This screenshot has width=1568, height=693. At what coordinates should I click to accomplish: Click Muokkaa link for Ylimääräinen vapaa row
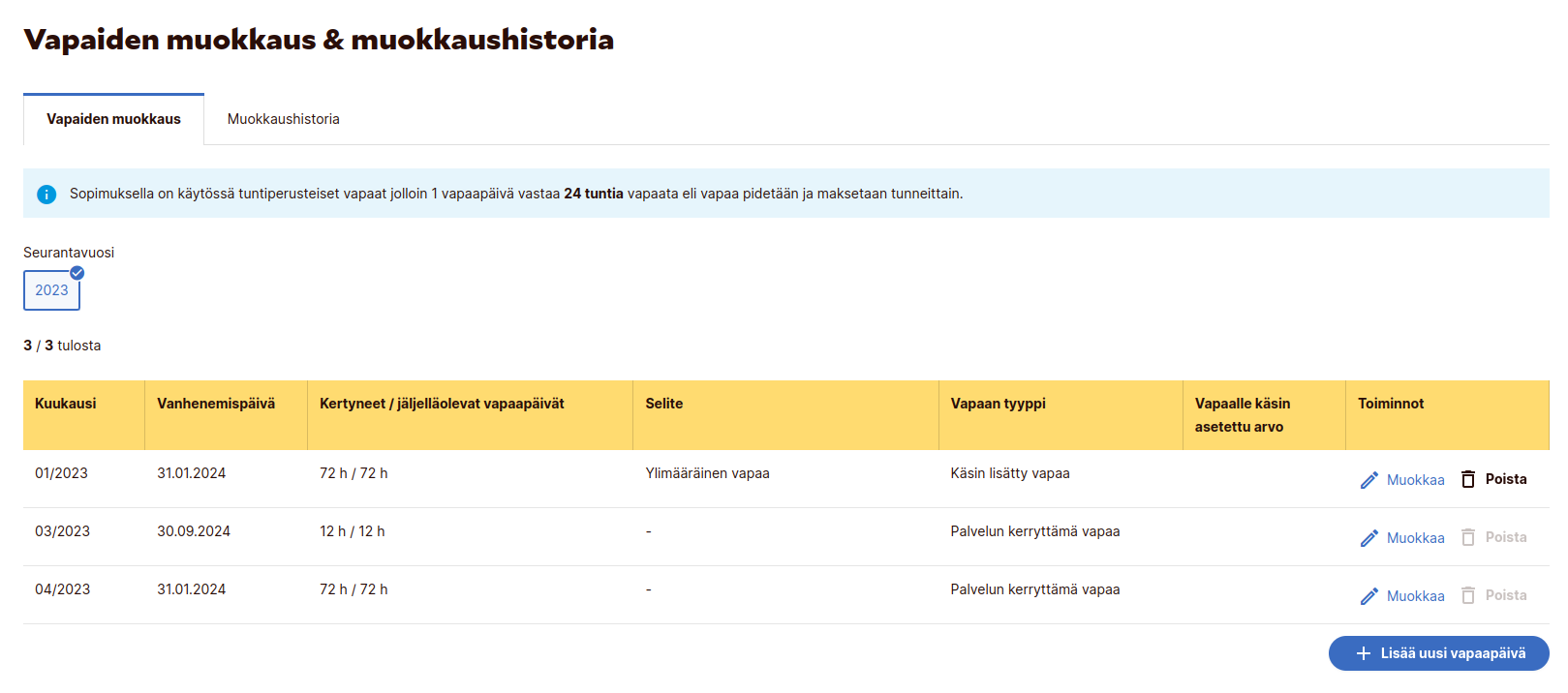click(x=1415, y=480)
